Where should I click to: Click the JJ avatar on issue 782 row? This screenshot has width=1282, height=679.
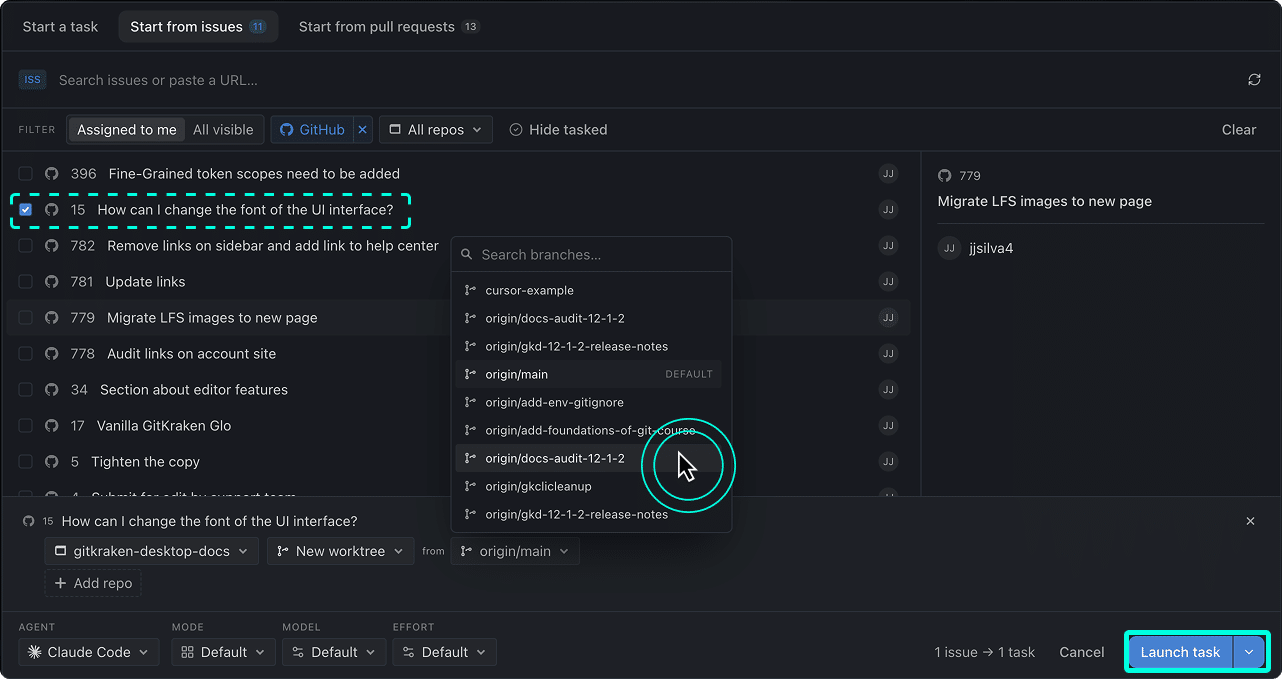888,246
